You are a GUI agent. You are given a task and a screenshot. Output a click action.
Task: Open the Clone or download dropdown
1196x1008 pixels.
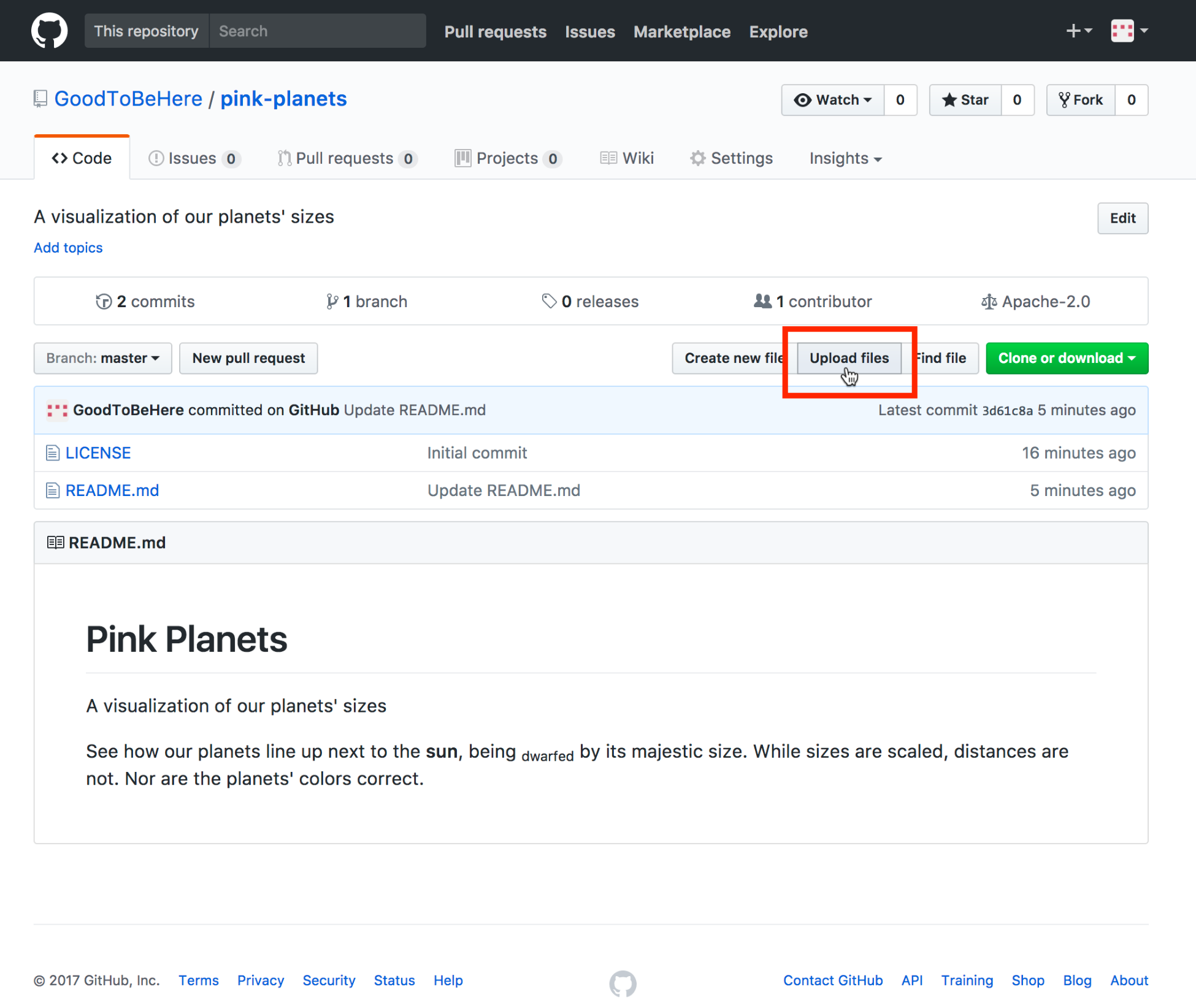pos(1067,358)
